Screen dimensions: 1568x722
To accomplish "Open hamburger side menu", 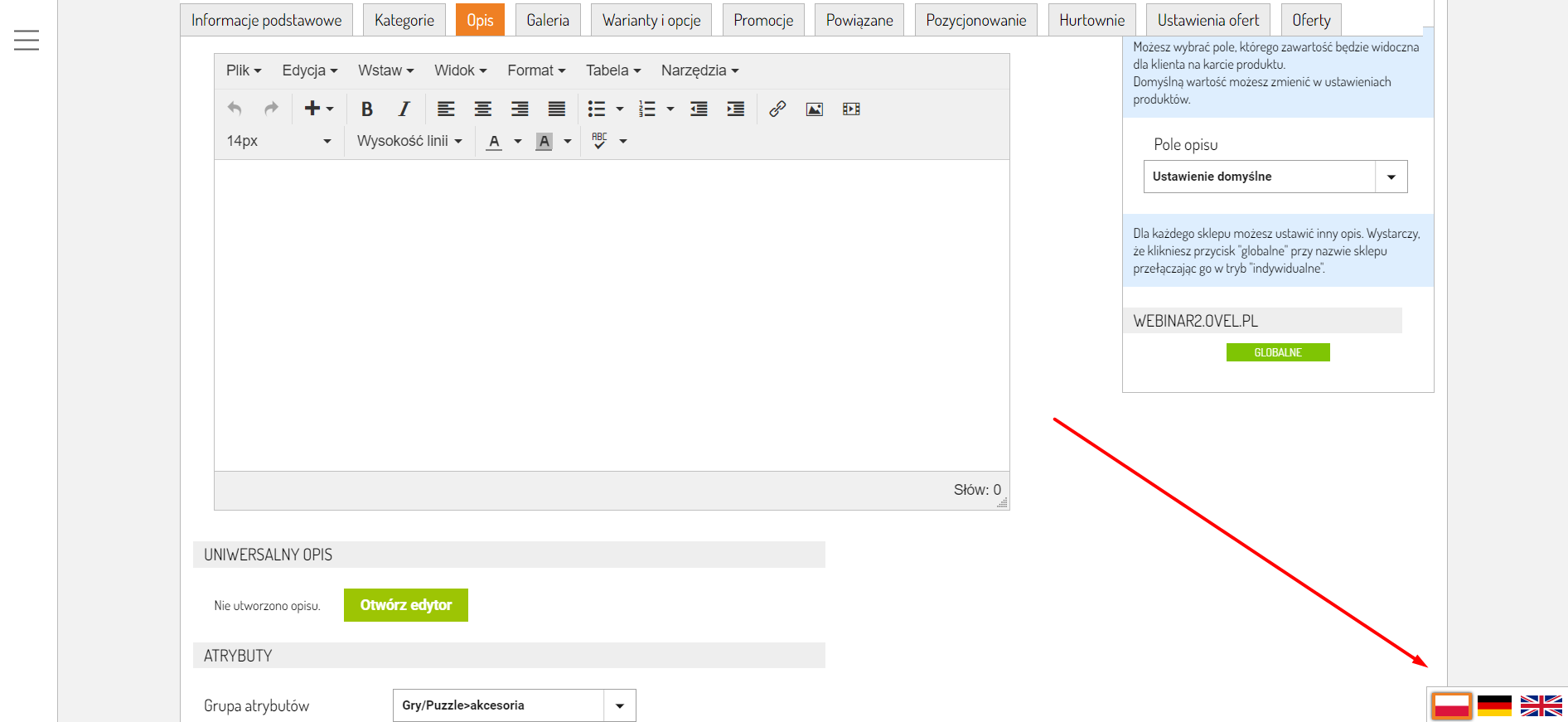I will (x=27, y=40).
